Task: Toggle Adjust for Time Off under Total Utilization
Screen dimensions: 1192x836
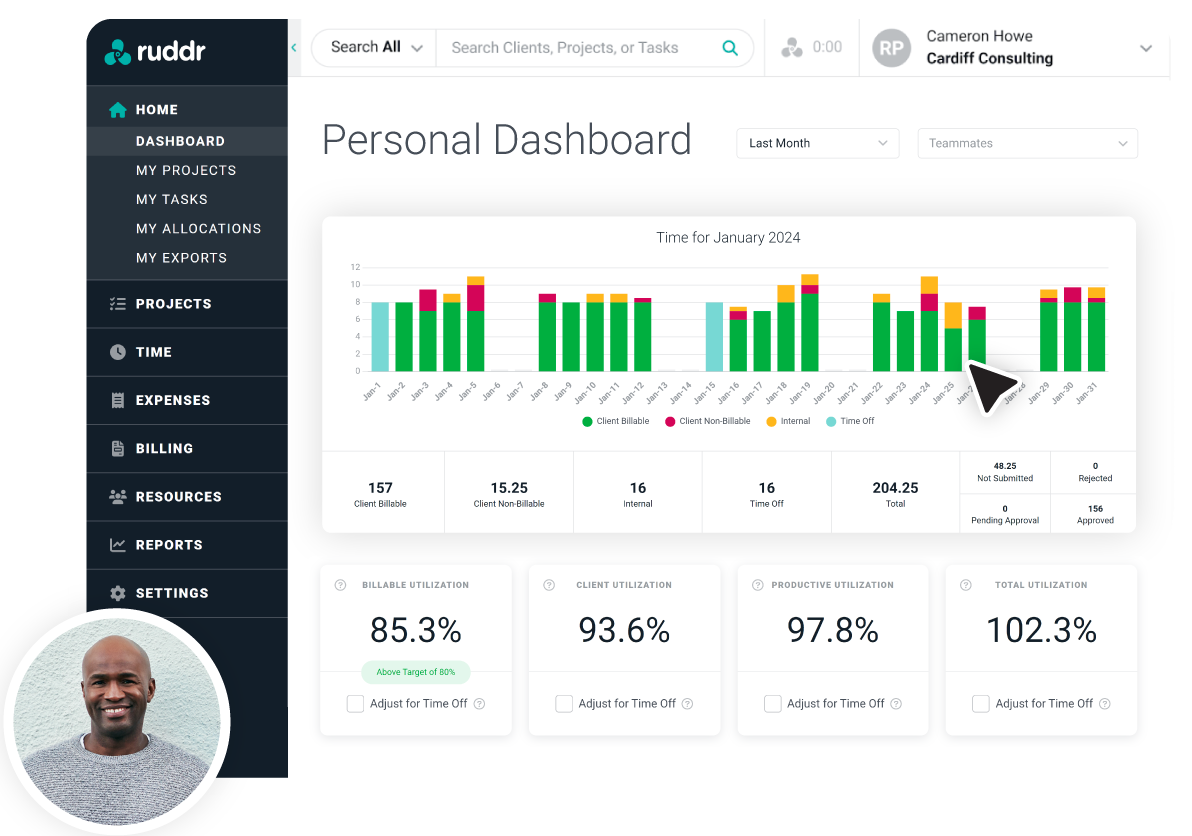Action: click(x=981, y=703)
